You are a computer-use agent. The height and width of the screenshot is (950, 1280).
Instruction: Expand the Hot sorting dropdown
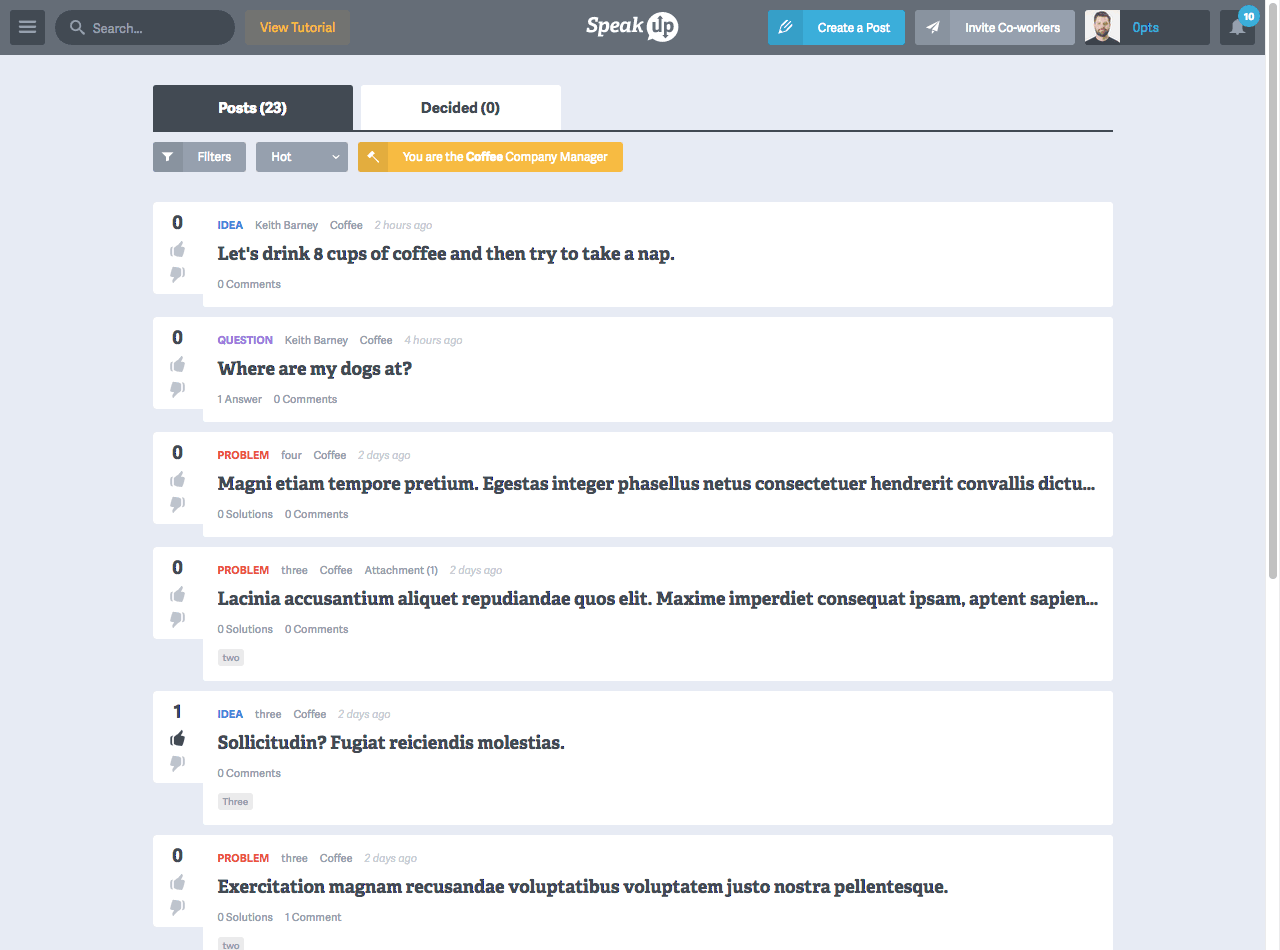(x=301, y=157)
